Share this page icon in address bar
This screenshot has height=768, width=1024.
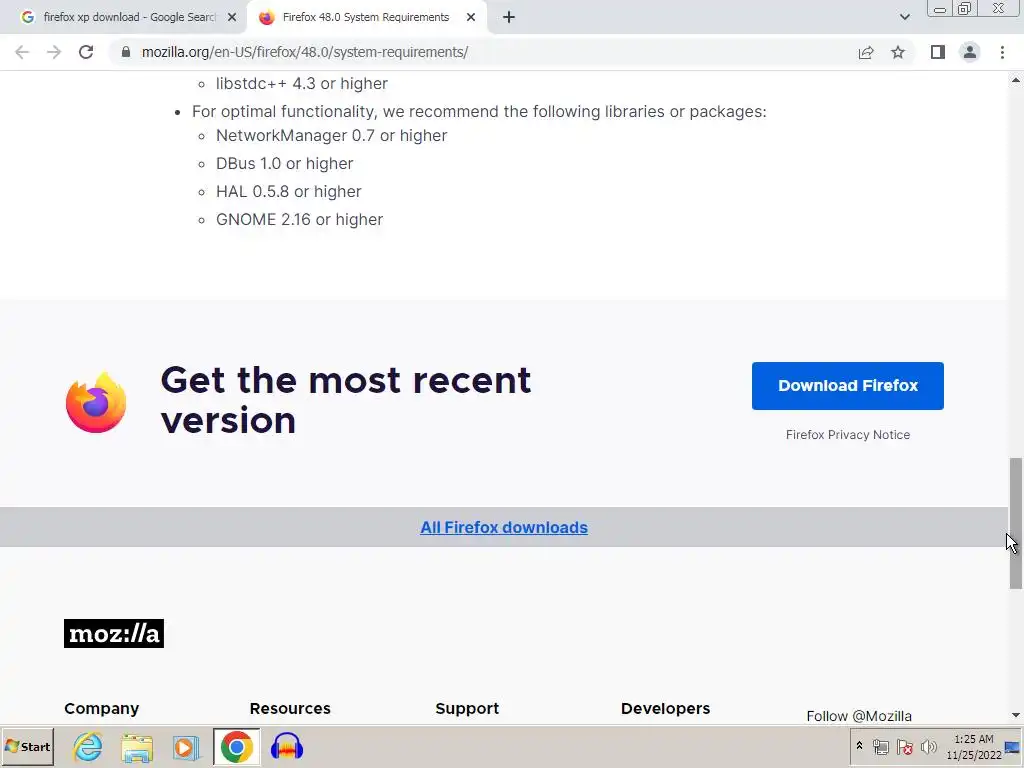866,52
